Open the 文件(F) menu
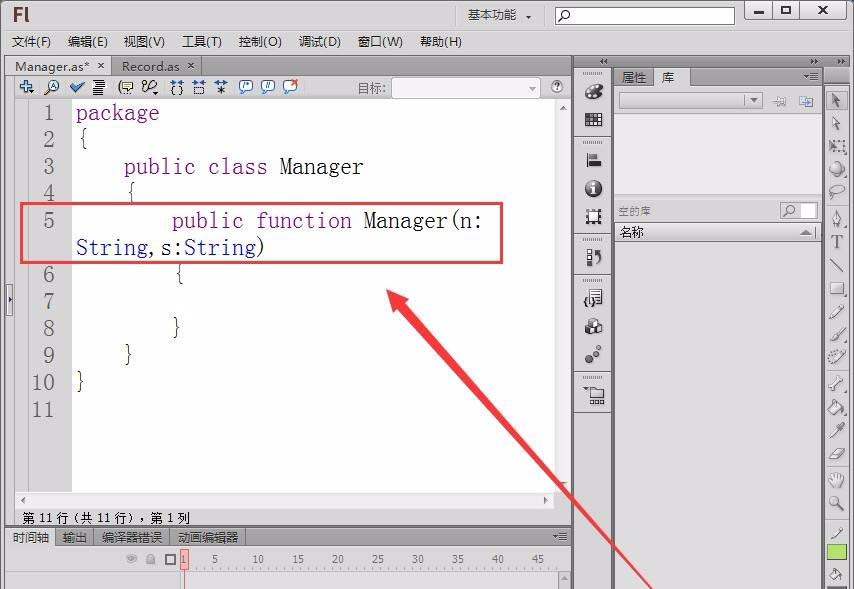The image size is (854, 589). [31, 42]
